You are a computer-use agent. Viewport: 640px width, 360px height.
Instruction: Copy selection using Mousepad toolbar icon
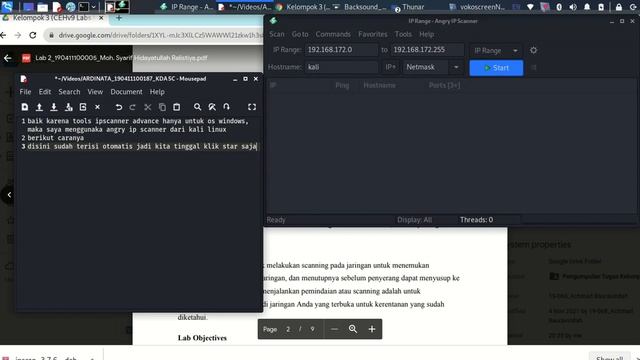162,107
